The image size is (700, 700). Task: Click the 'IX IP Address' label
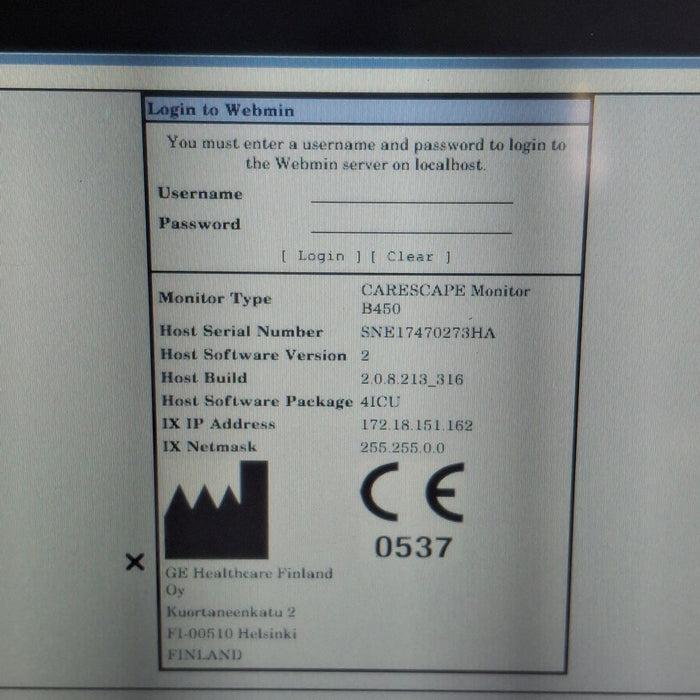click(218, 424)
